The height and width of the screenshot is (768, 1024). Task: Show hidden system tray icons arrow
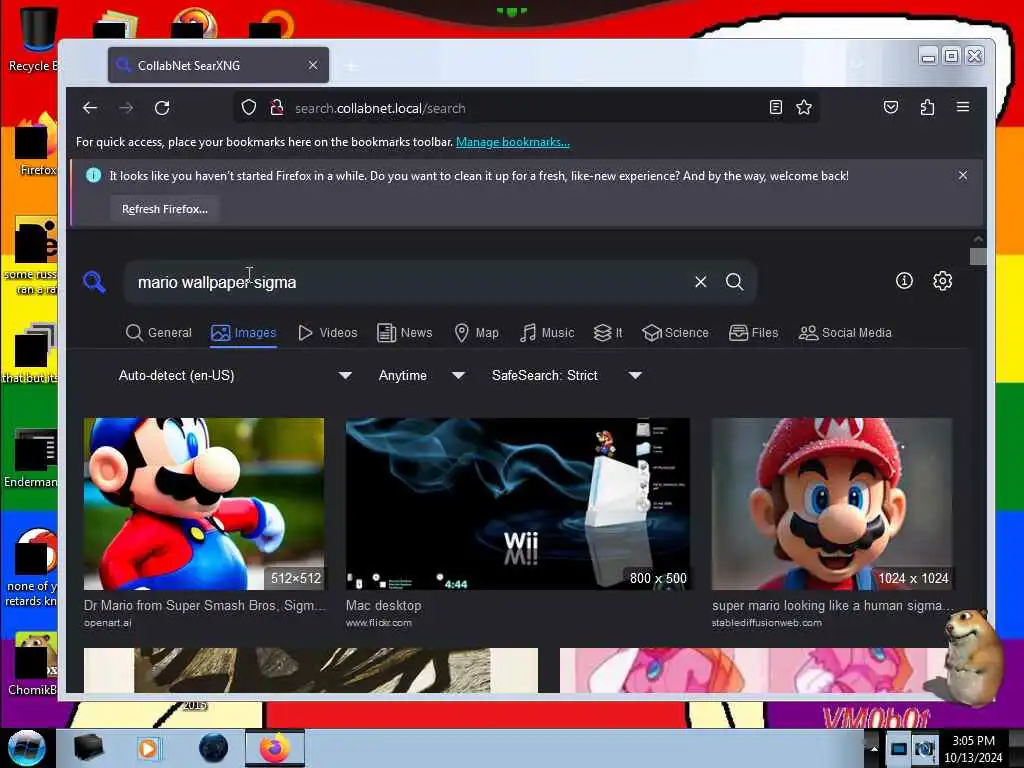click(x=874, y=748)
